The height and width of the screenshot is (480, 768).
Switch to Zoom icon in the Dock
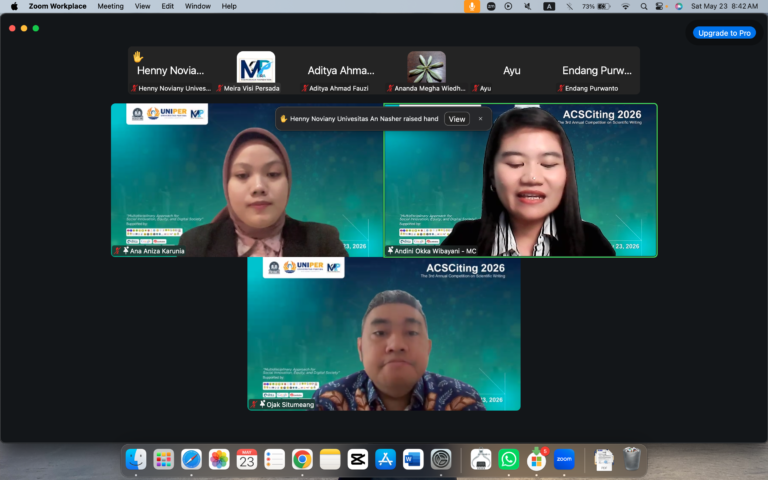tap(564, 459)
